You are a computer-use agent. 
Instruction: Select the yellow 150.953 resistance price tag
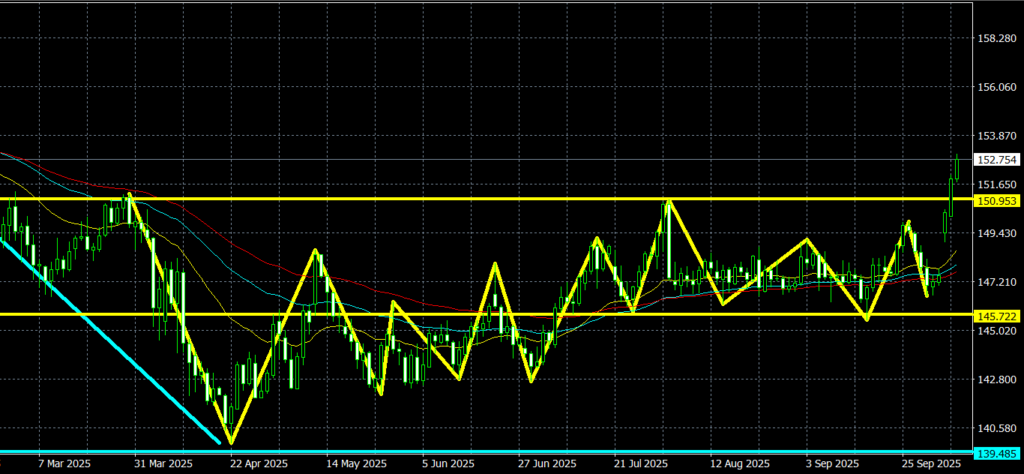996,201
